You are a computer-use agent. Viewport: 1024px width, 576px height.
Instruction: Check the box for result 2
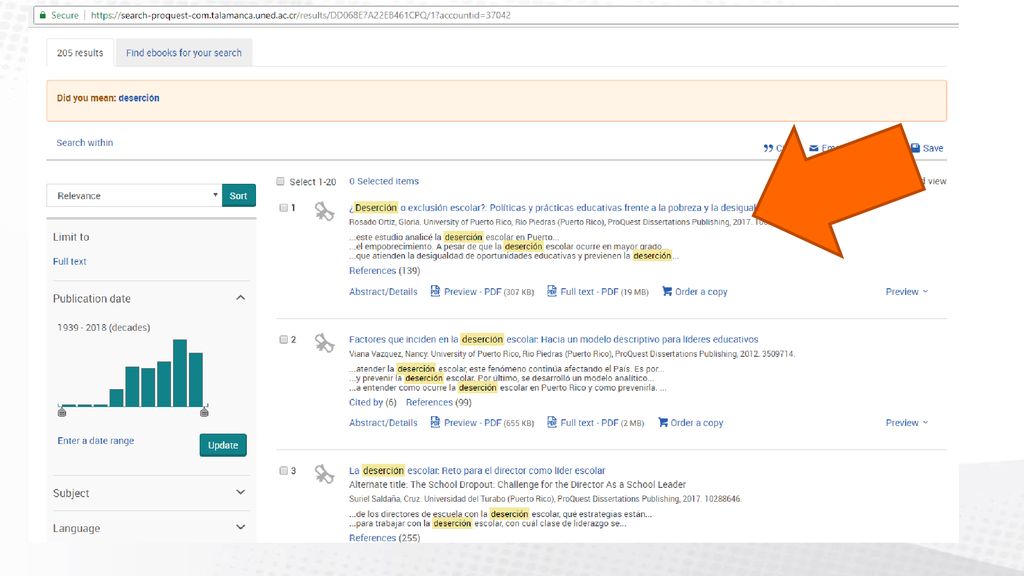click(x=283, y=340)
